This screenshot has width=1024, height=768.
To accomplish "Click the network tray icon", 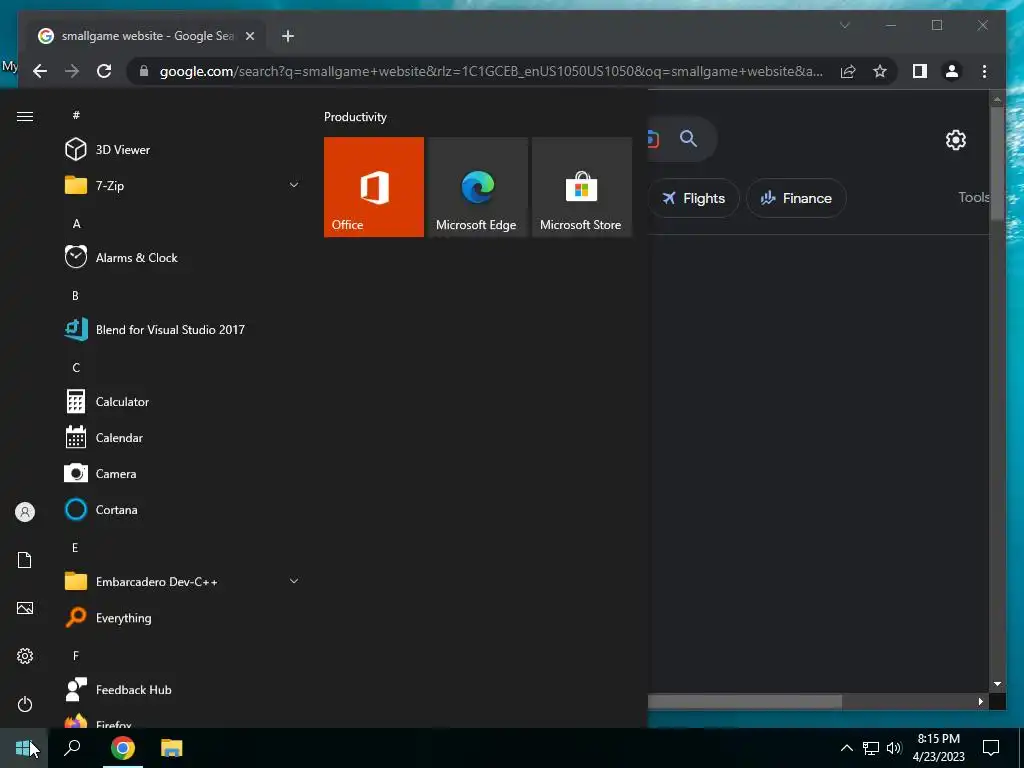I will point(871,748).
